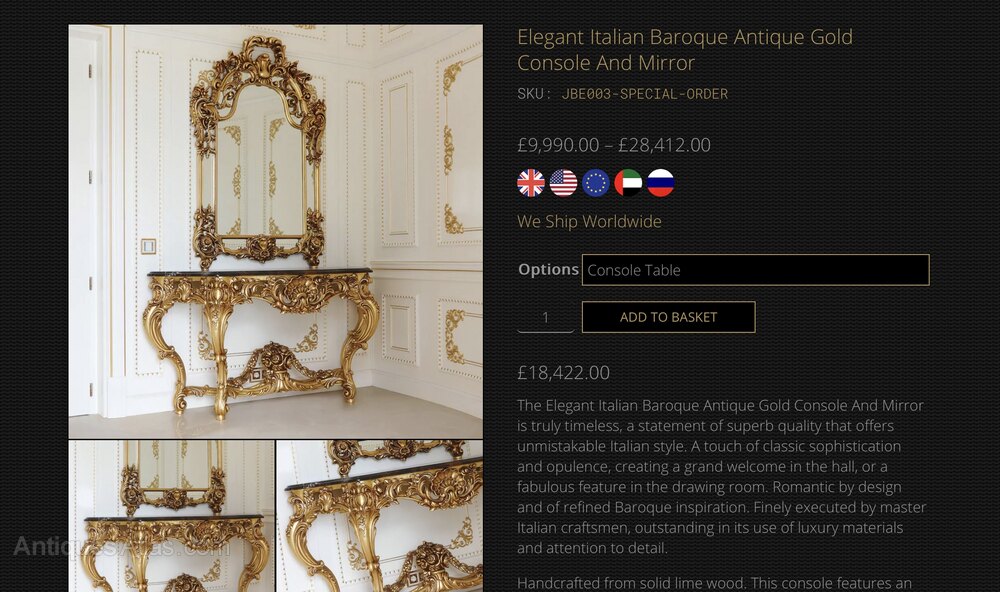Open the Options dropdown showing Console Table
The width and height of the screenshot is (1000, 592).
click(756, 270)
